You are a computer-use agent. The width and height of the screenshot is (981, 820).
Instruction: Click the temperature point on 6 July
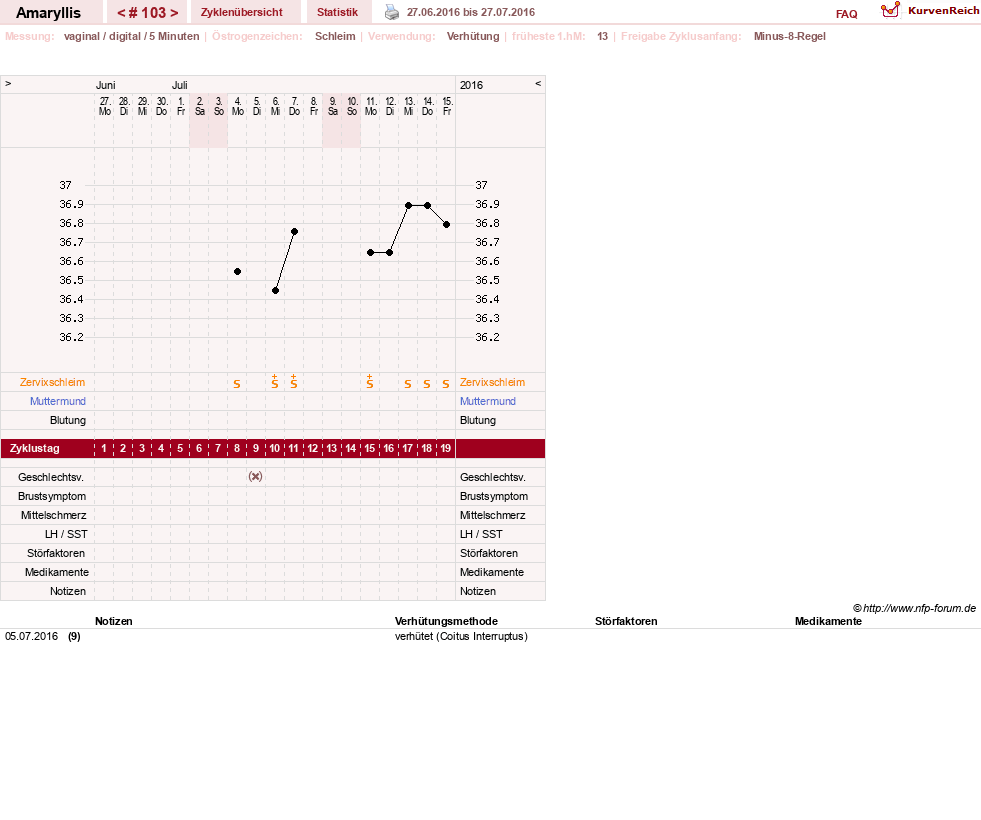coord(275,290)
